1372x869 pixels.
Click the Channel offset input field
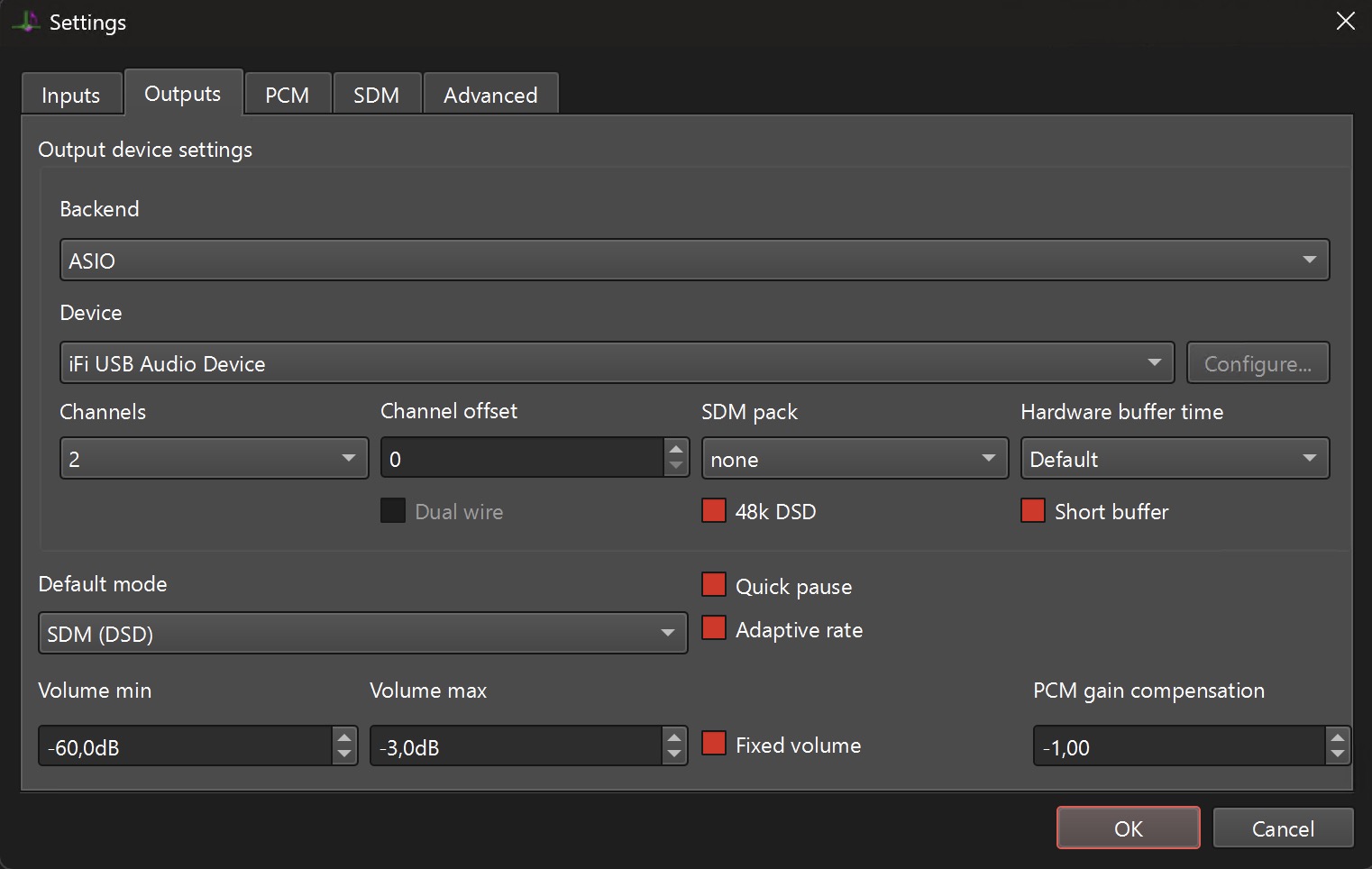pos(522,458)
